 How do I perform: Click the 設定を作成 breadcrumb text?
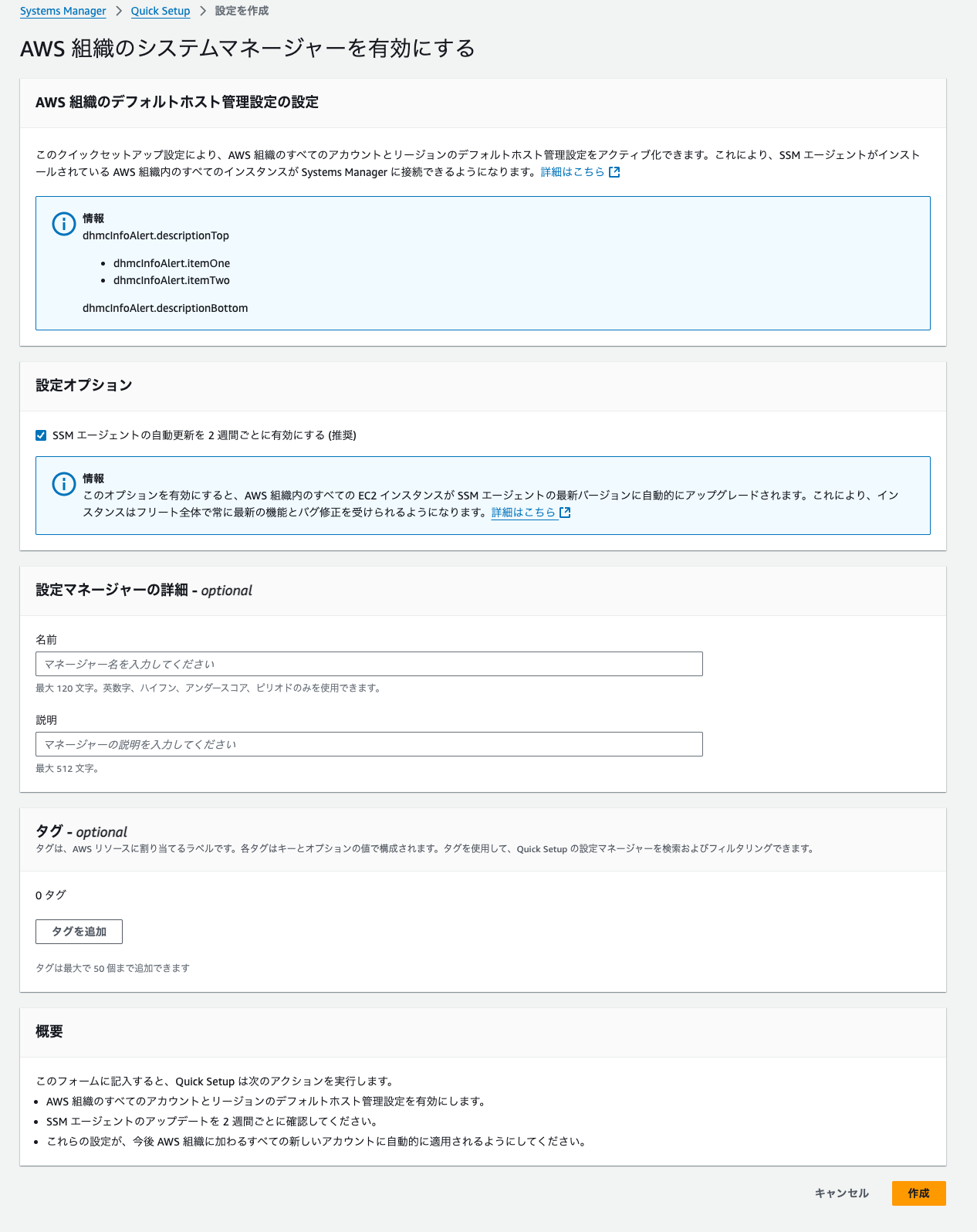click(x=242, y=11)
